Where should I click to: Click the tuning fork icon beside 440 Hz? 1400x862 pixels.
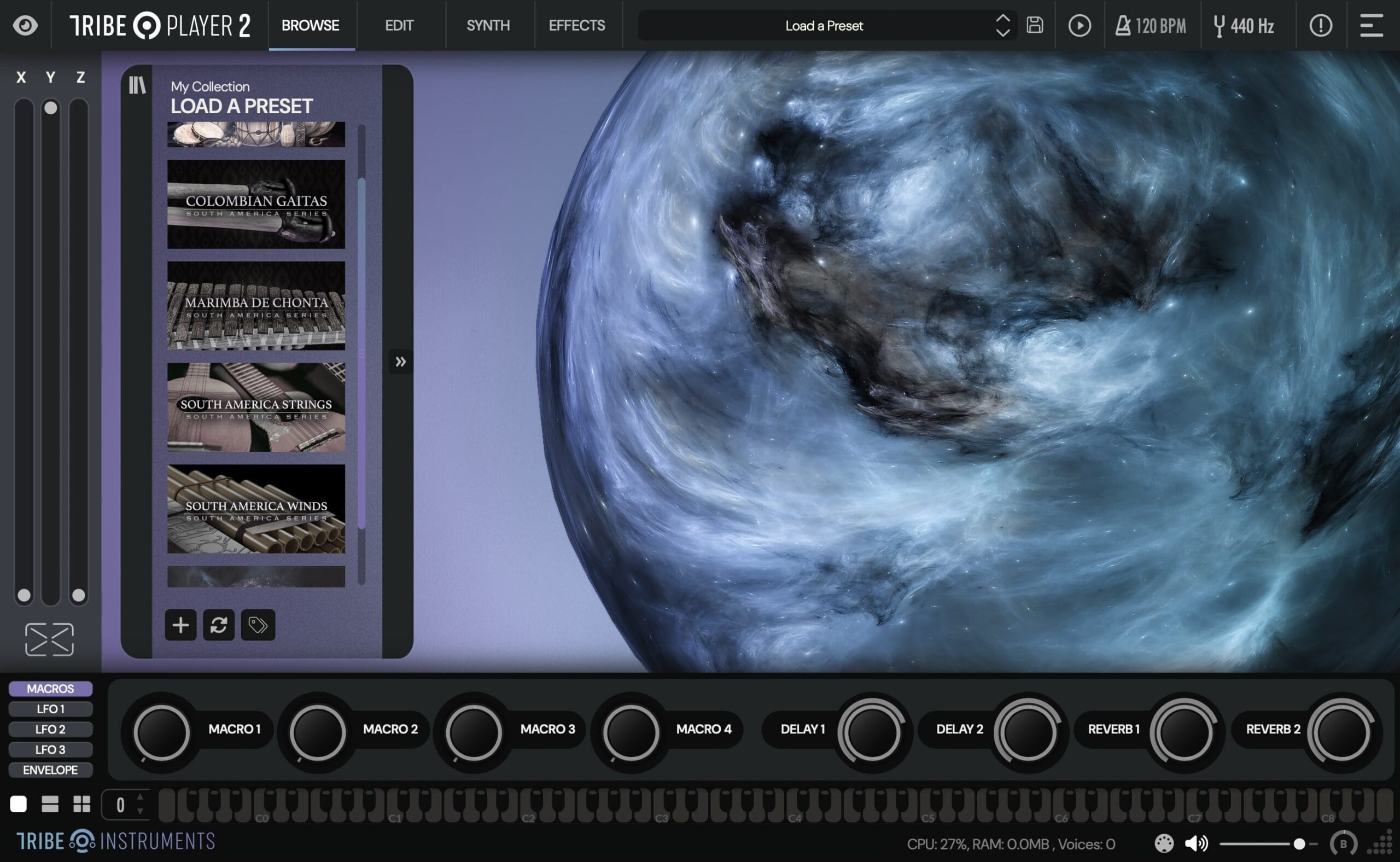click(1217, 26)
